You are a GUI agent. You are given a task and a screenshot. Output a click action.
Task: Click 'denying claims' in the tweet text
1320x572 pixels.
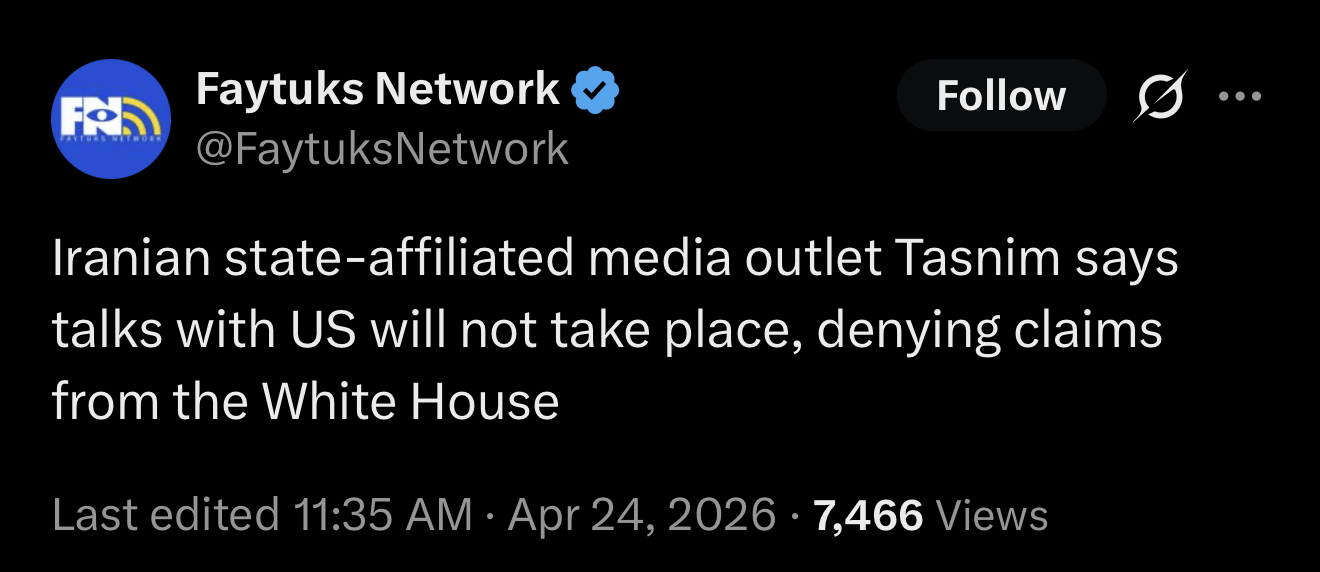coord(990,332)
